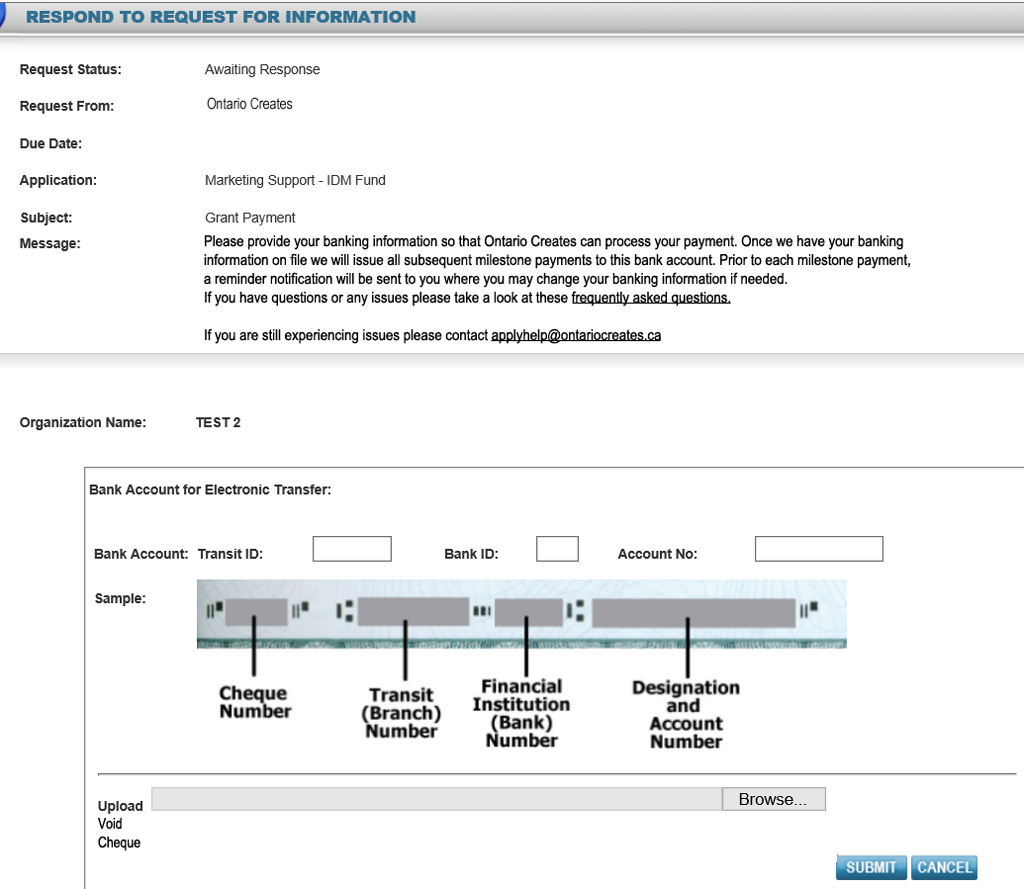Select the Awaiting Response status text
The height and width of the screenshot is (889, 1024).
click(262, 70)
